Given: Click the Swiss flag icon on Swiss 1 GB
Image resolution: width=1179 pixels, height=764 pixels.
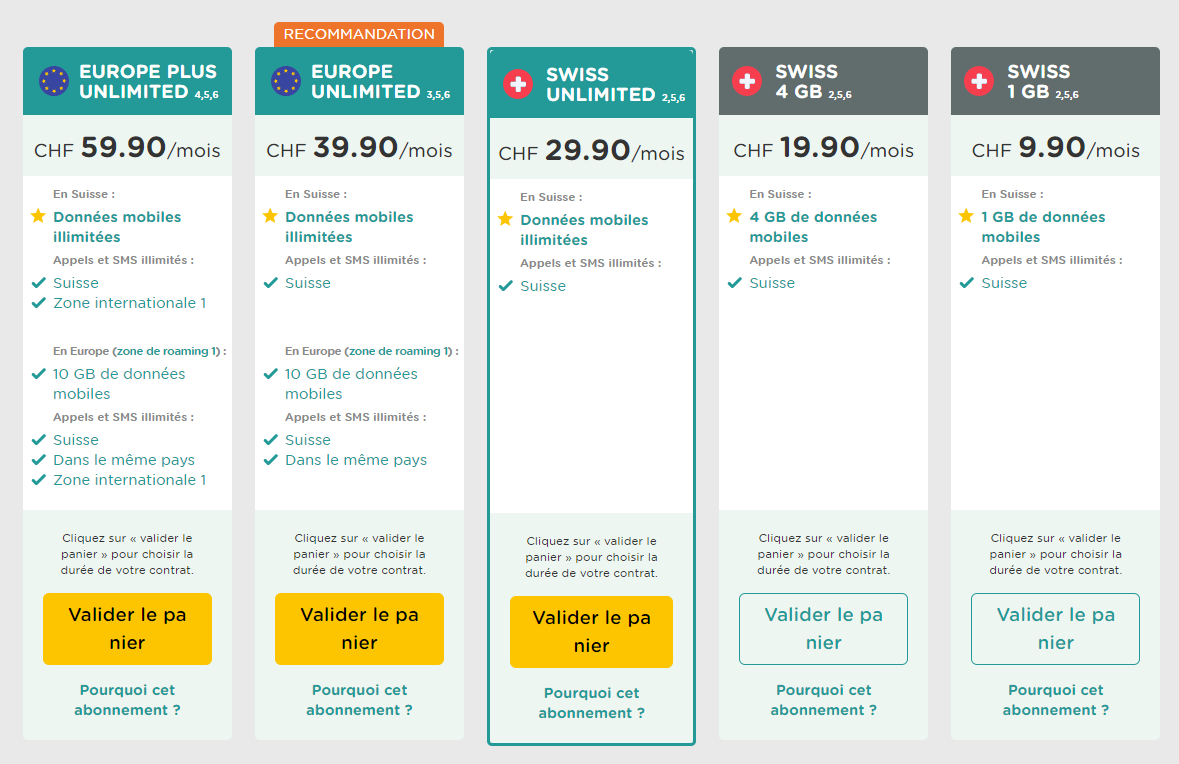Looking at the screenshot, I should point(979,81).
